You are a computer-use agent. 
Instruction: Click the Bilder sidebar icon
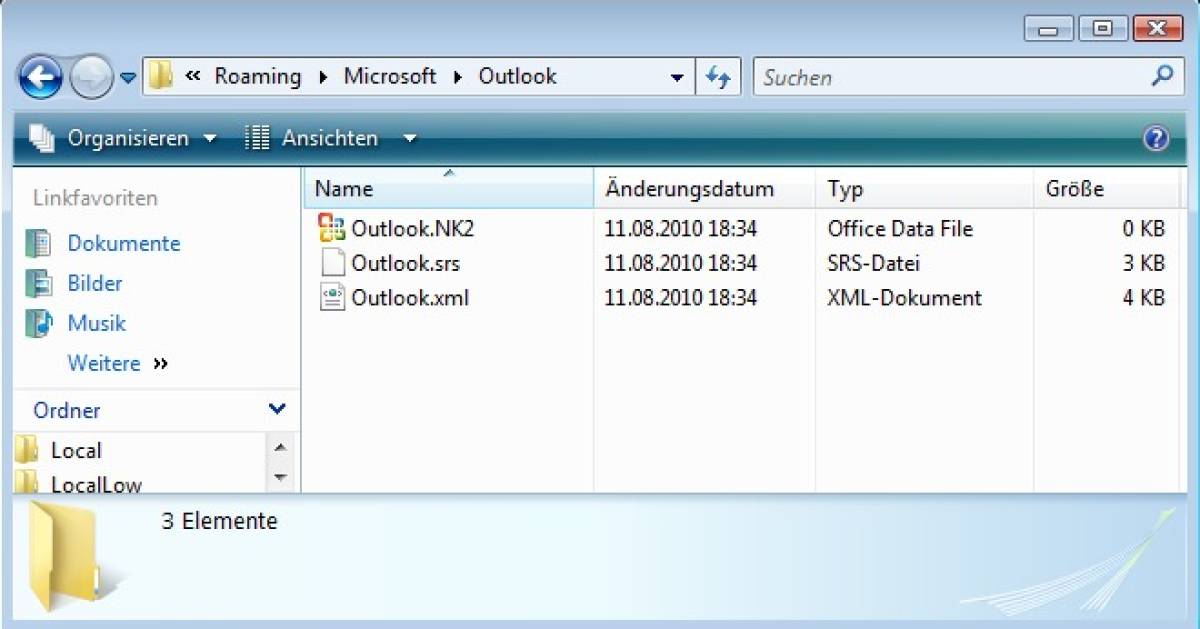(x=38, y=283)
